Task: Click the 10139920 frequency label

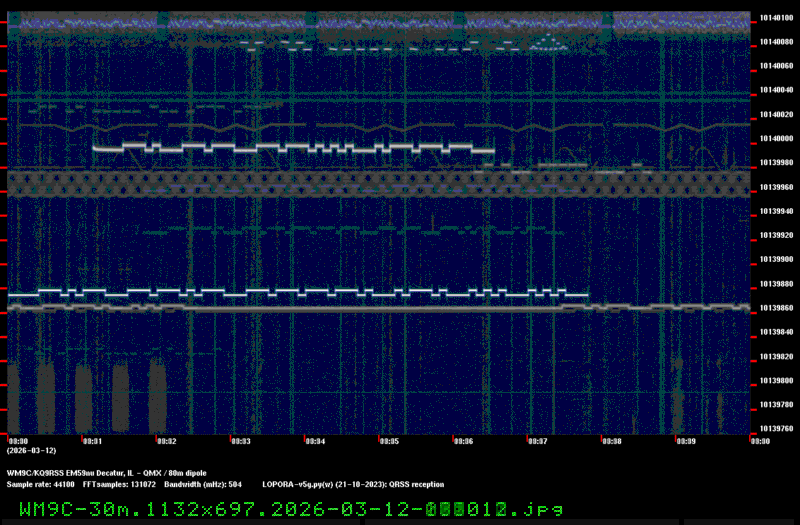Action: pos(776,235)
